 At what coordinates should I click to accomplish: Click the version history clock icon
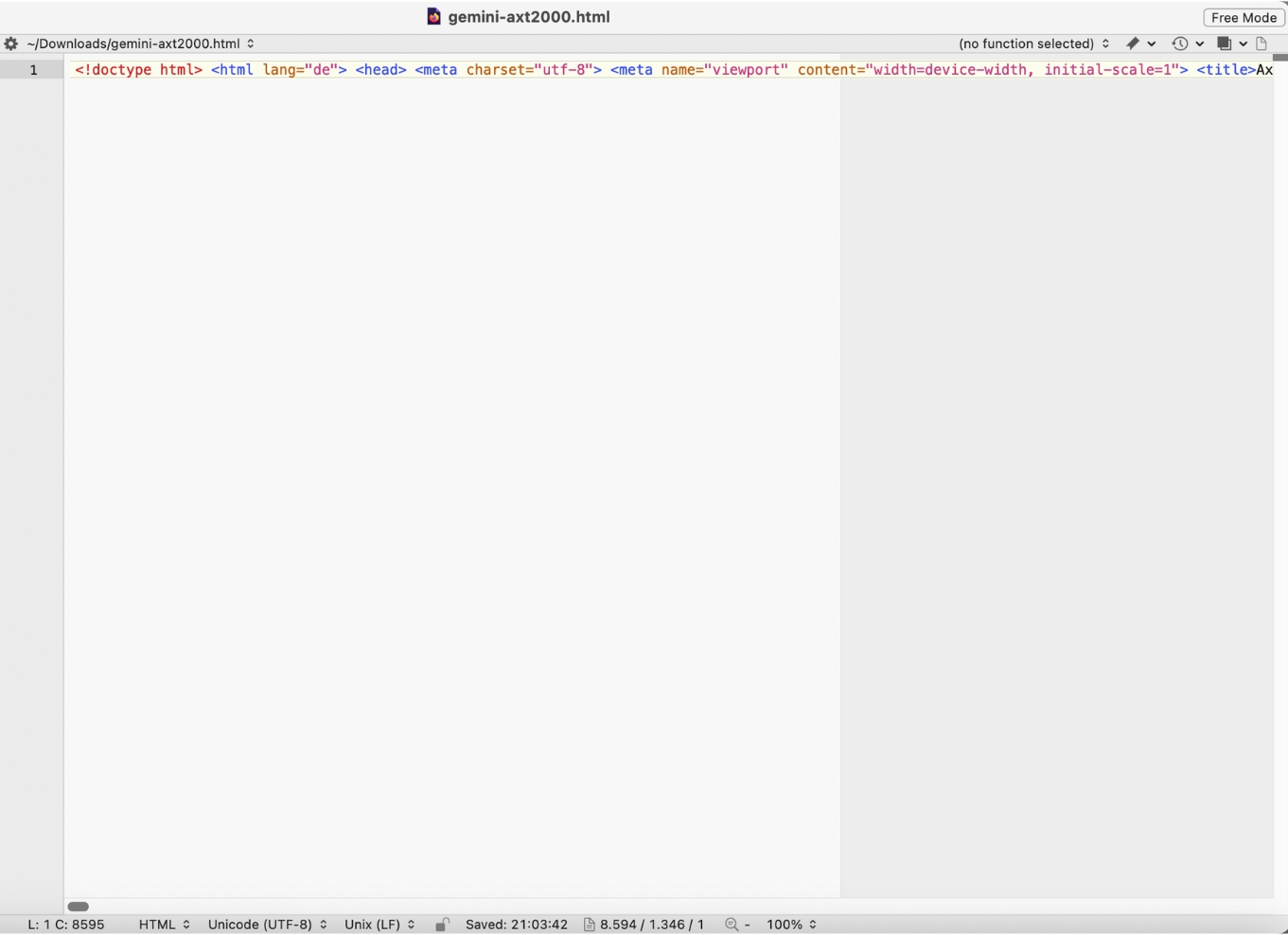[1178, 44]
